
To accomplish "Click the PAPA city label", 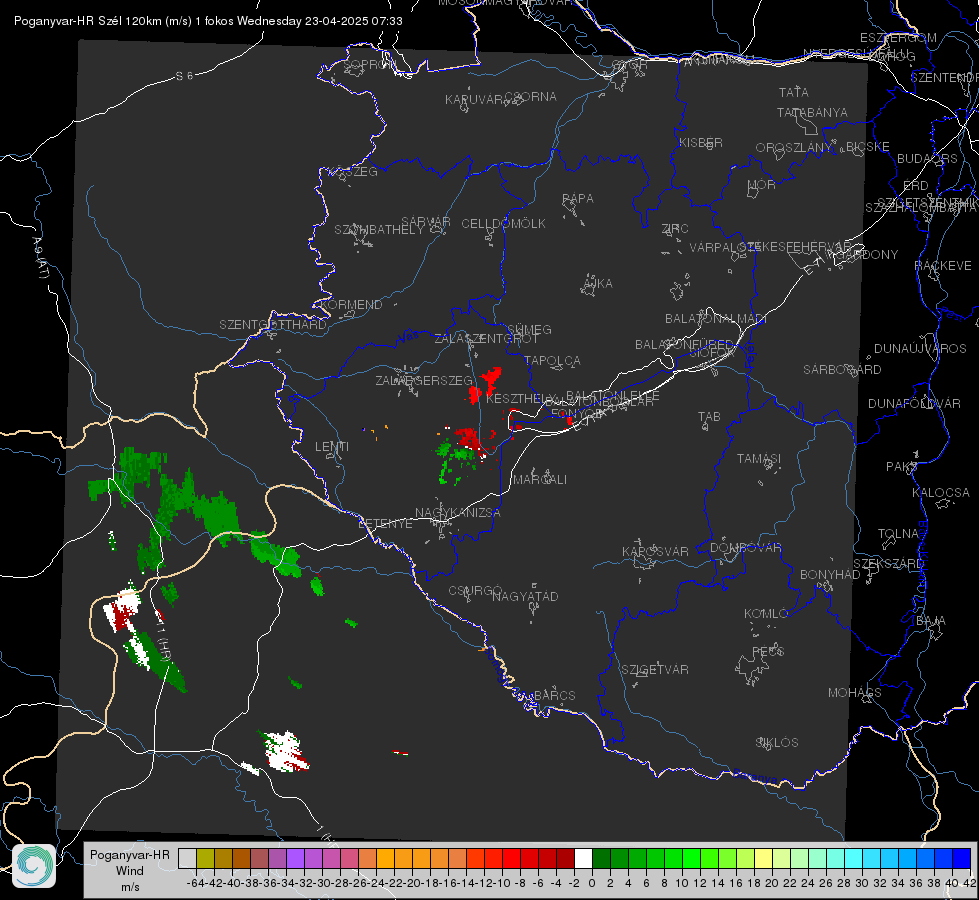I will pyautogui.click(x=578, y=199).
